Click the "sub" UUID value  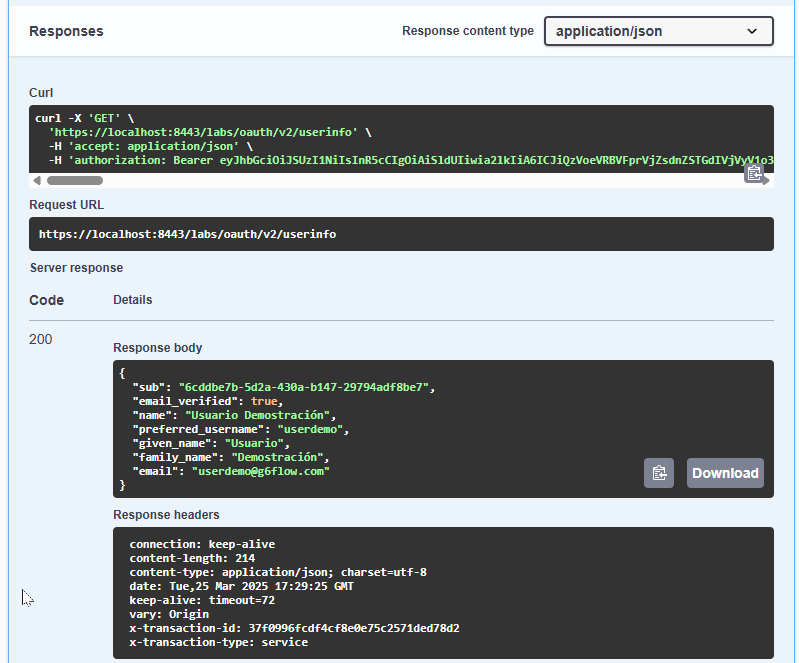[x=304, y=387]
